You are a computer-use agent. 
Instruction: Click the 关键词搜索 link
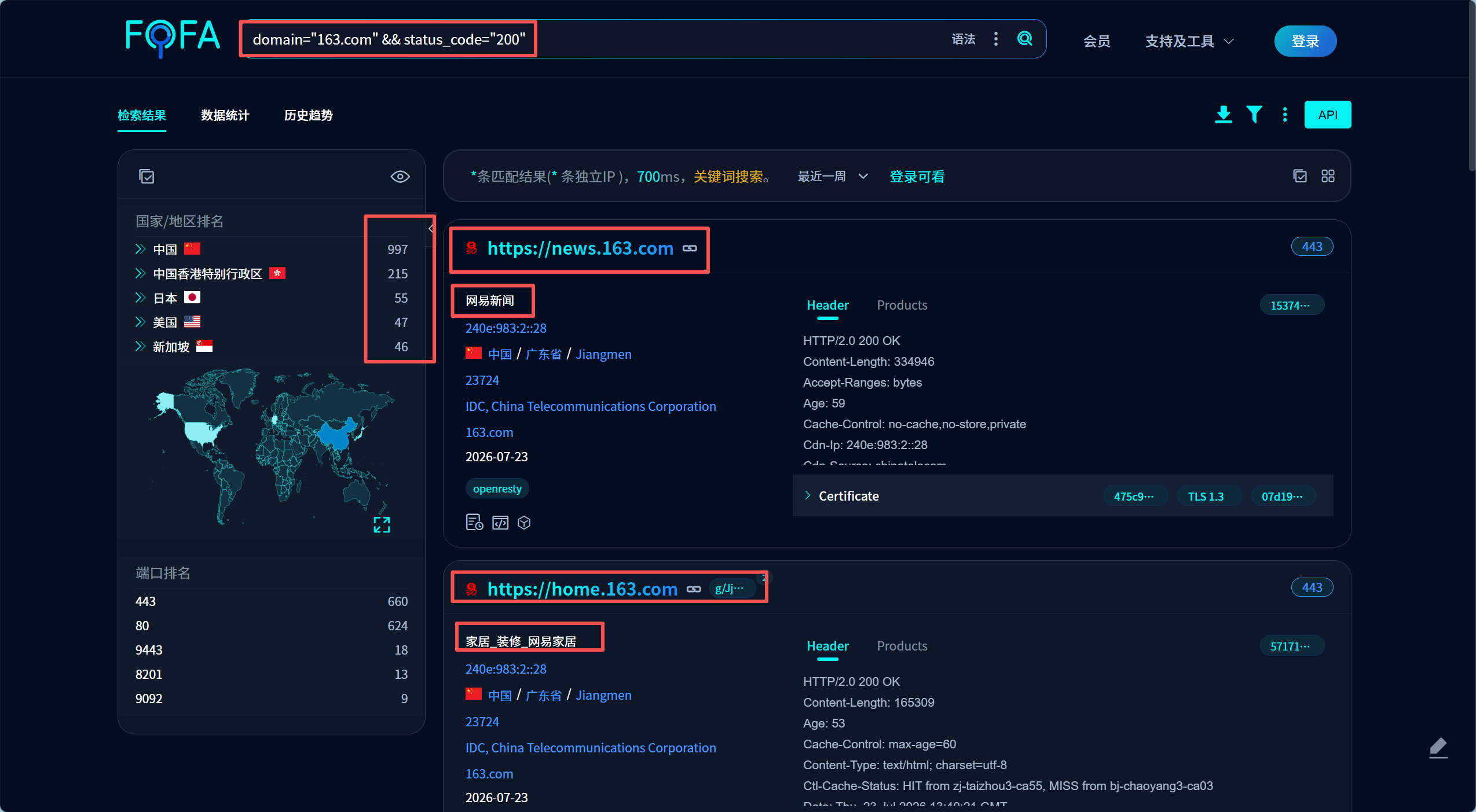(x=728, y=177)
